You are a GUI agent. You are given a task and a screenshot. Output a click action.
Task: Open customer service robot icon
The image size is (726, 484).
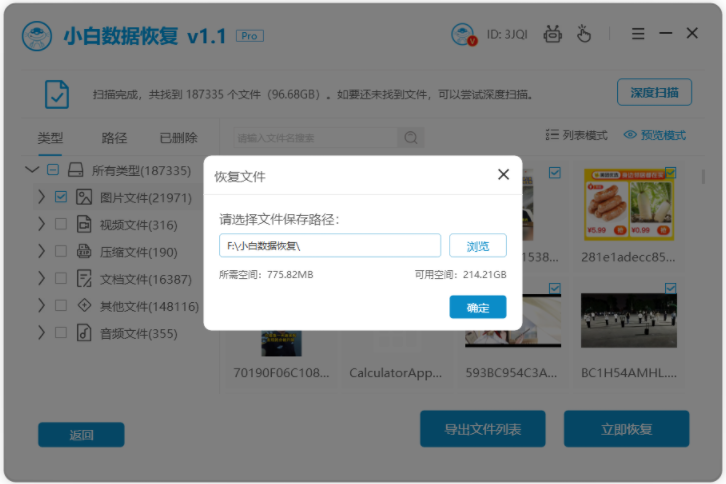pyautogui.click(x=552, y=34)
